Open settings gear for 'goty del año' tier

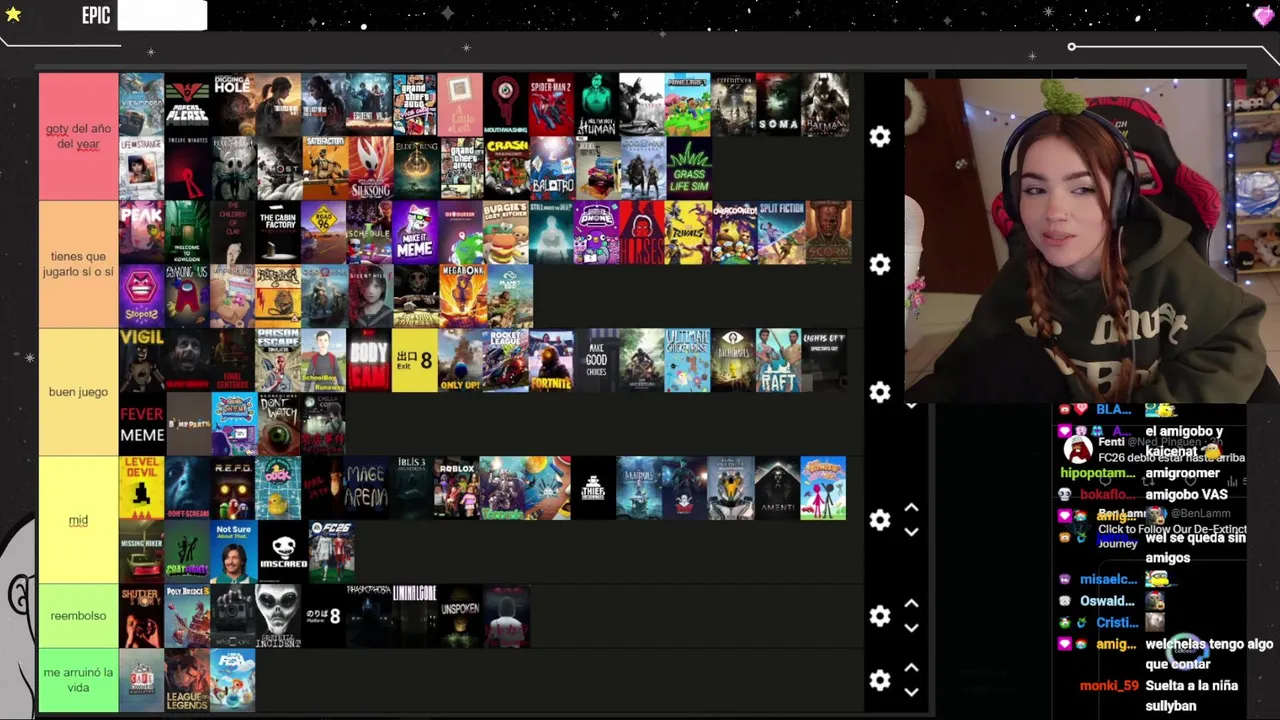click(880, 137)
